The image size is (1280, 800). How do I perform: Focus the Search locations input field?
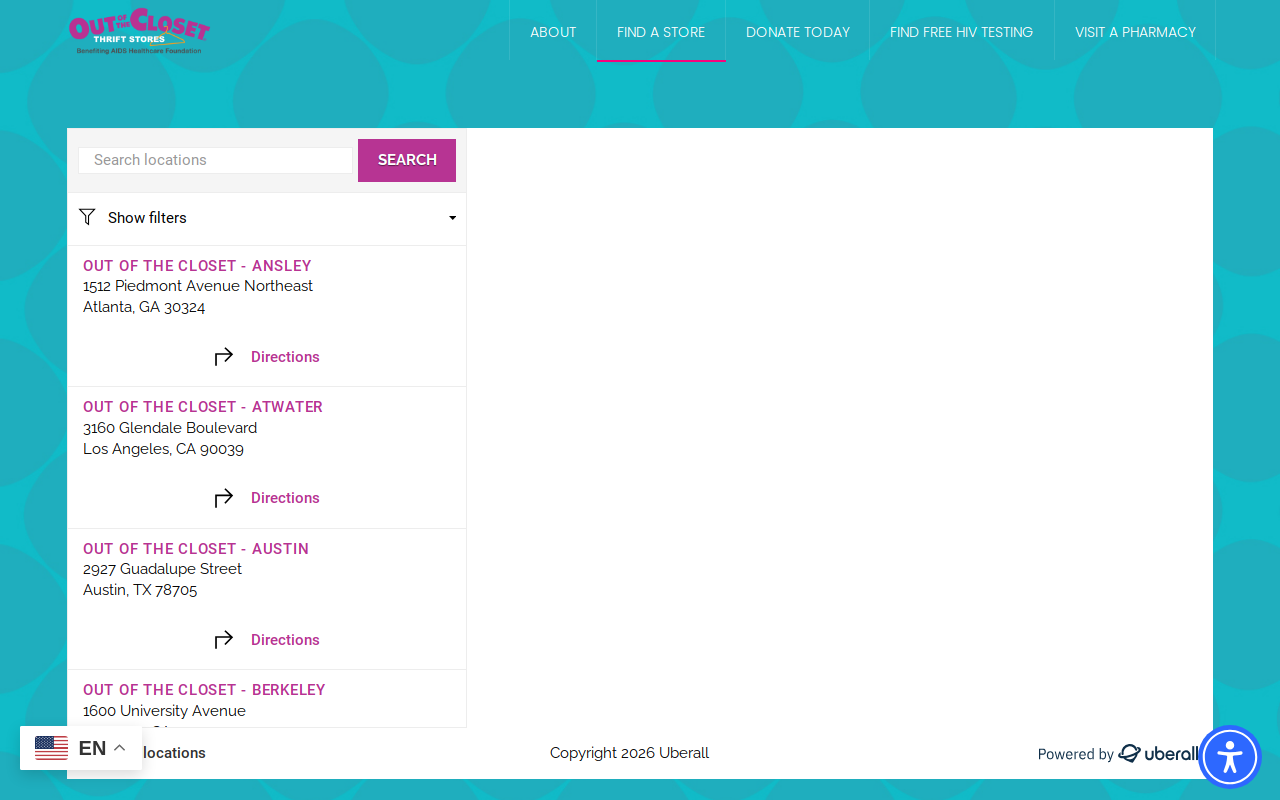(x=215, y=160)
